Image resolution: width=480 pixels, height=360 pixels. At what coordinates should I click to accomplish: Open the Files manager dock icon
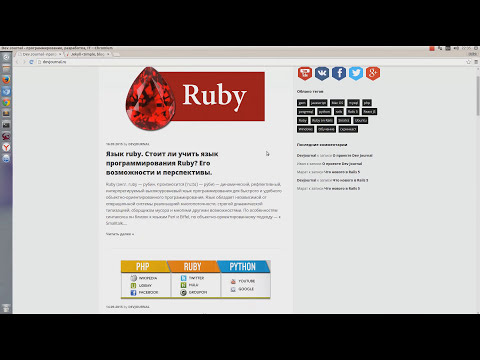click(x=6, y=69)
